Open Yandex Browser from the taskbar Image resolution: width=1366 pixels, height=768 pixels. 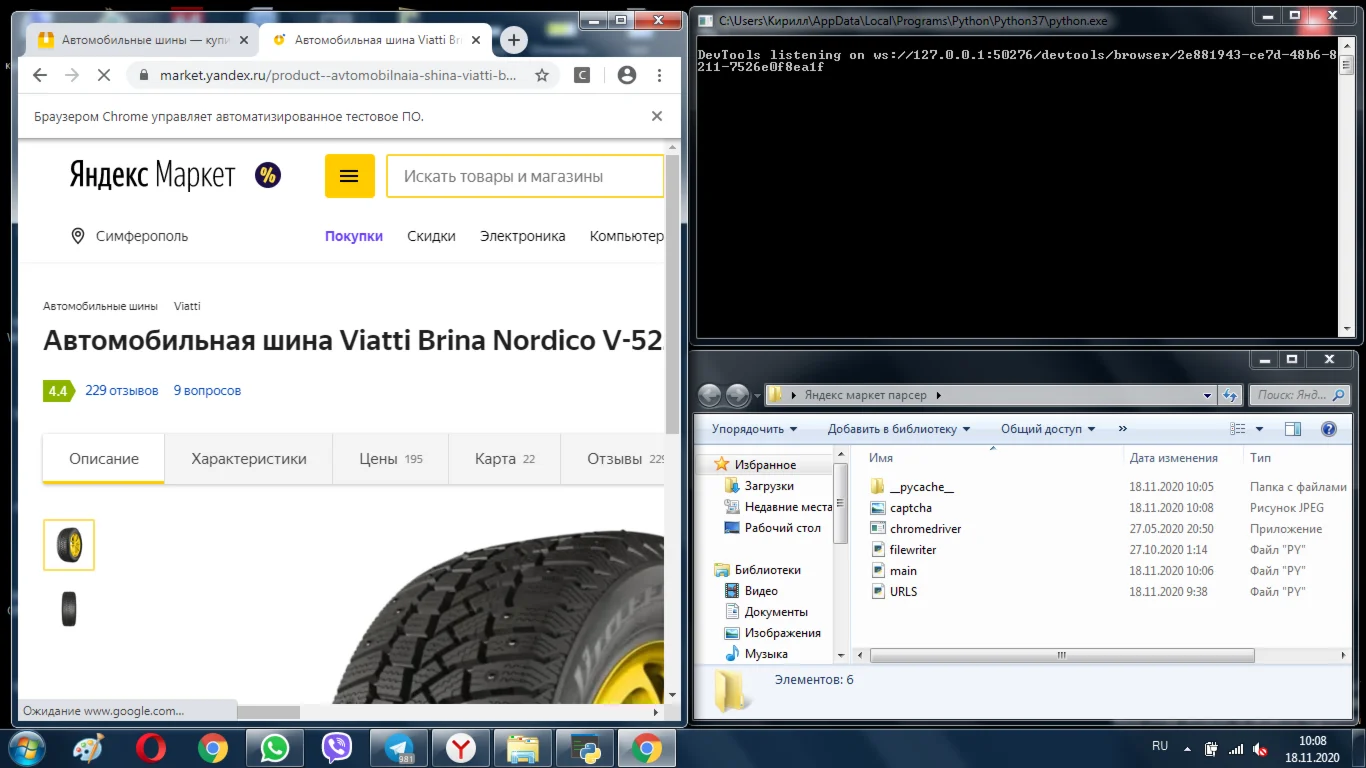click(461, 748)
